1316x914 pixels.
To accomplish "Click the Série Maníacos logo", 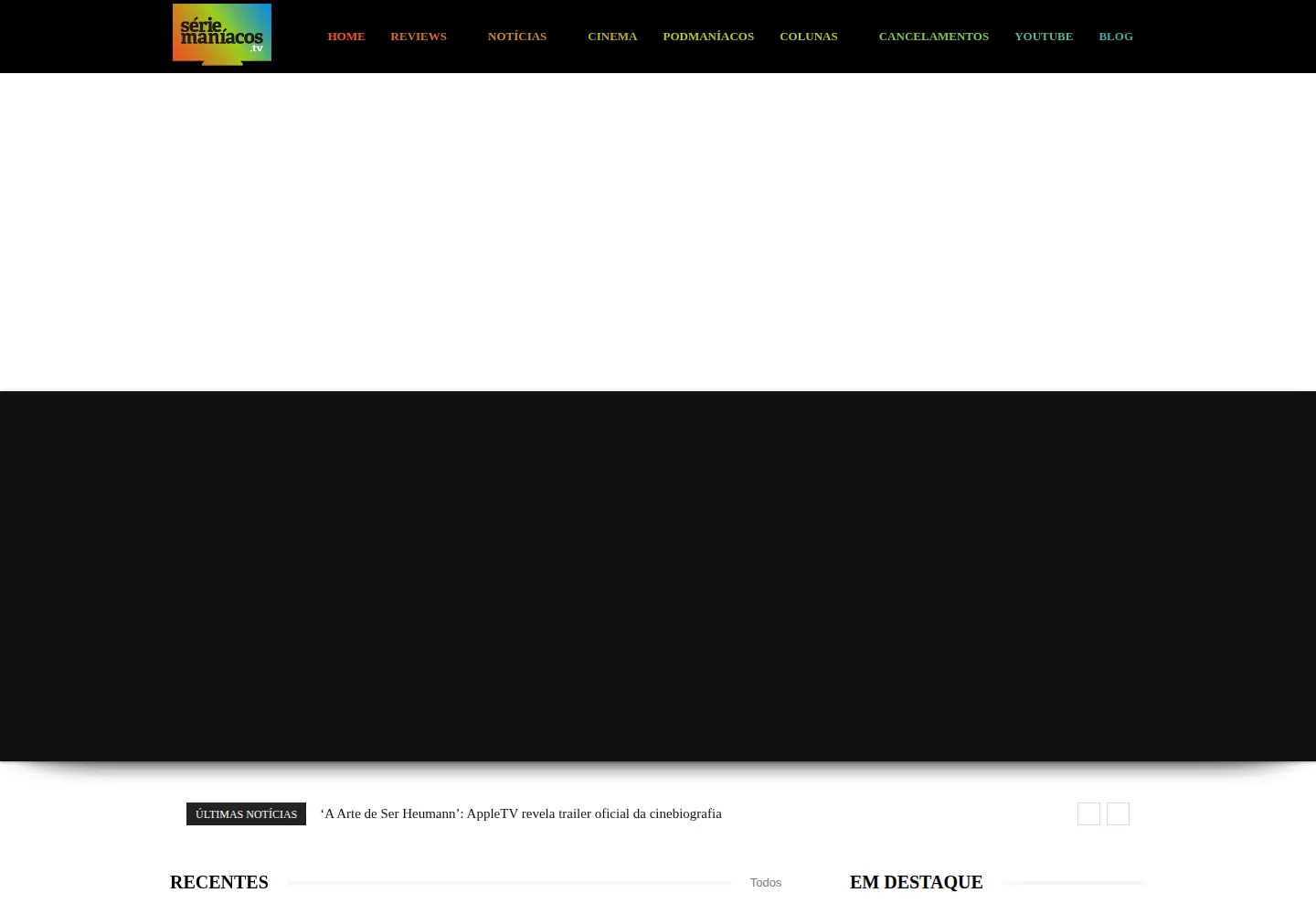I will coord(222,35).
